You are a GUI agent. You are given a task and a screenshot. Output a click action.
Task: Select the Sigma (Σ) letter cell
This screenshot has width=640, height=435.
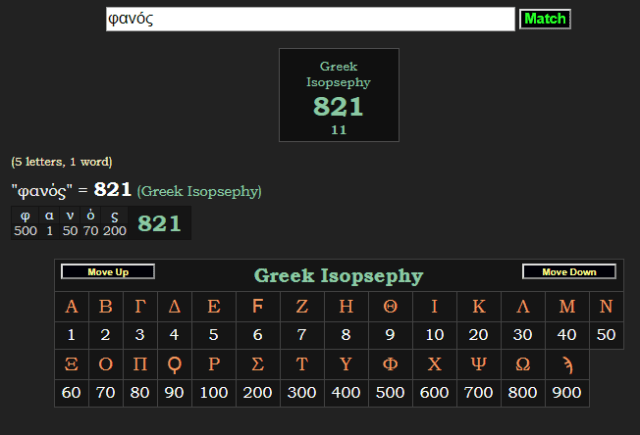pos(257,364)
